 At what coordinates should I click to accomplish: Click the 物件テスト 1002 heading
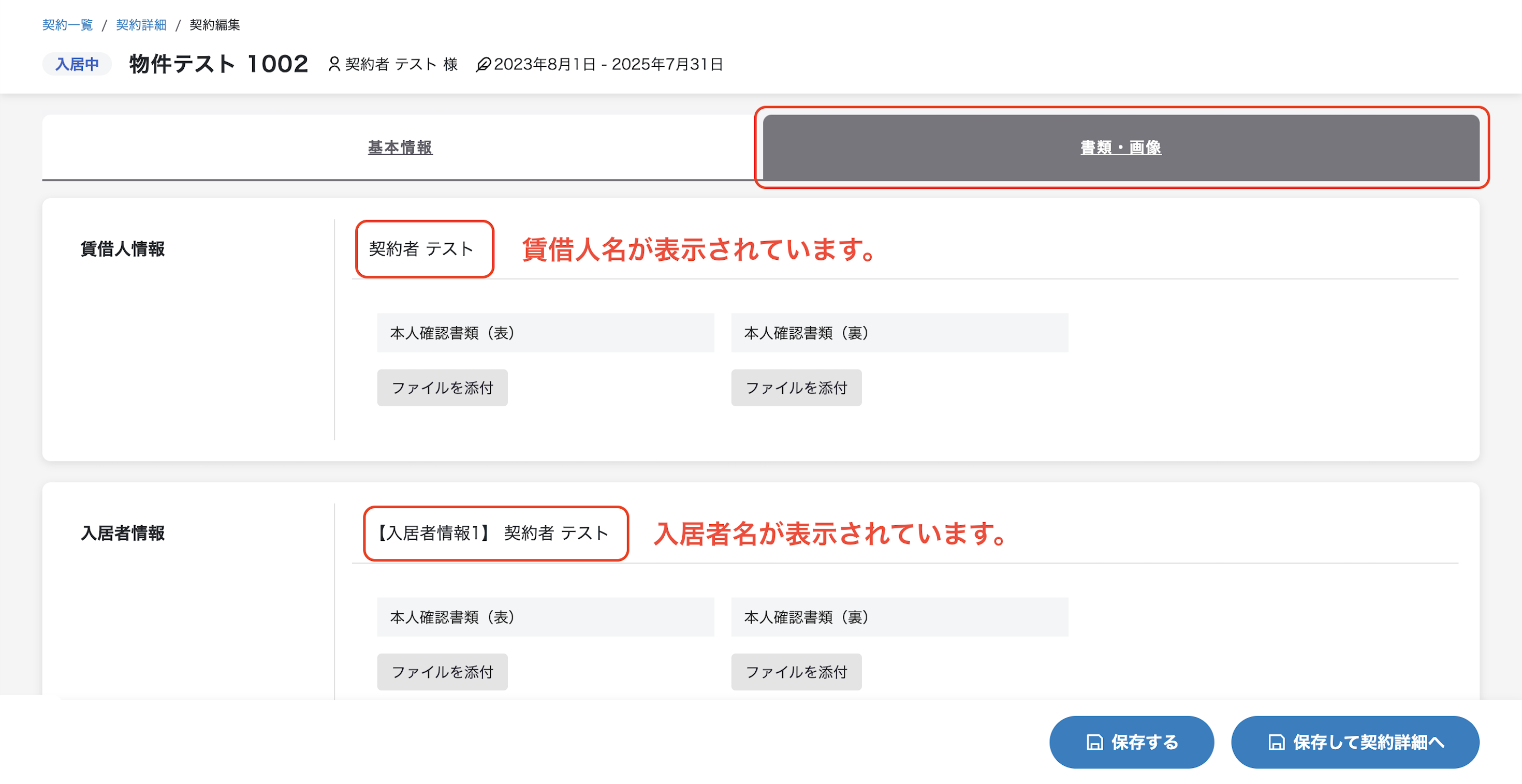point(218,64)
